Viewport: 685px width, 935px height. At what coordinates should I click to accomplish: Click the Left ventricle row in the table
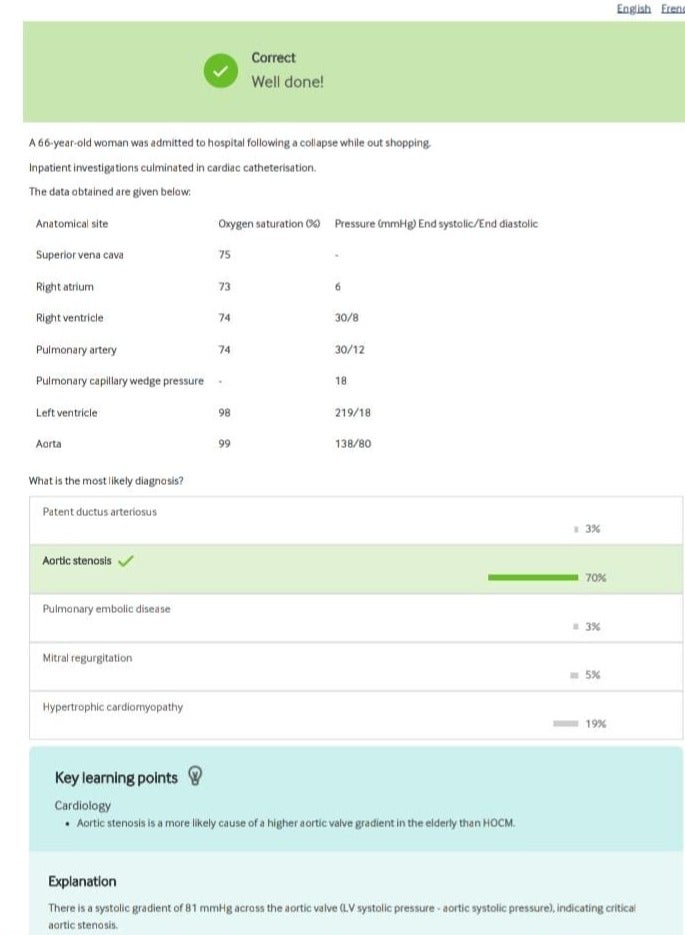(67, 413)
